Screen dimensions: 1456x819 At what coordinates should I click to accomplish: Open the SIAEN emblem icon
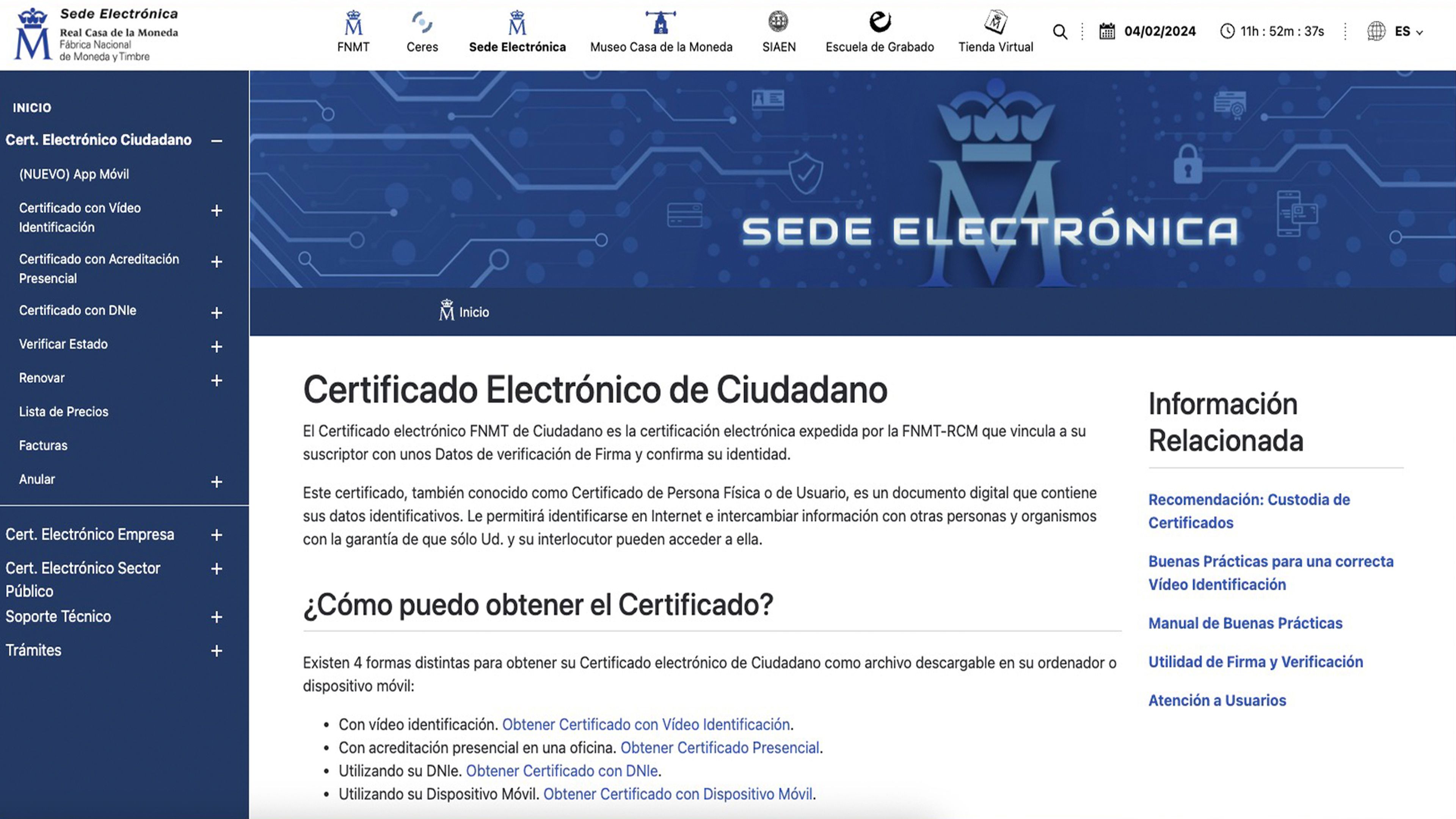(x=778, y=22)
